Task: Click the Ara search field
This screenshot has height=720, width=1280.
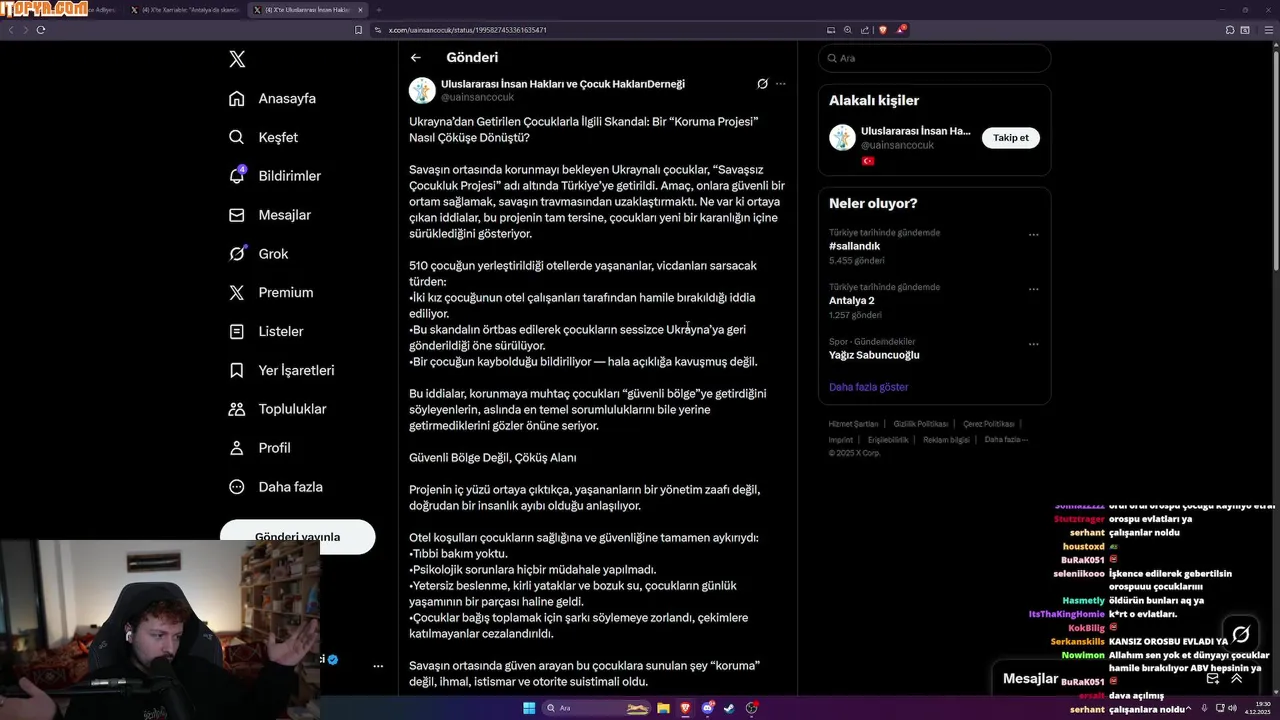Action: pos(934,58)
